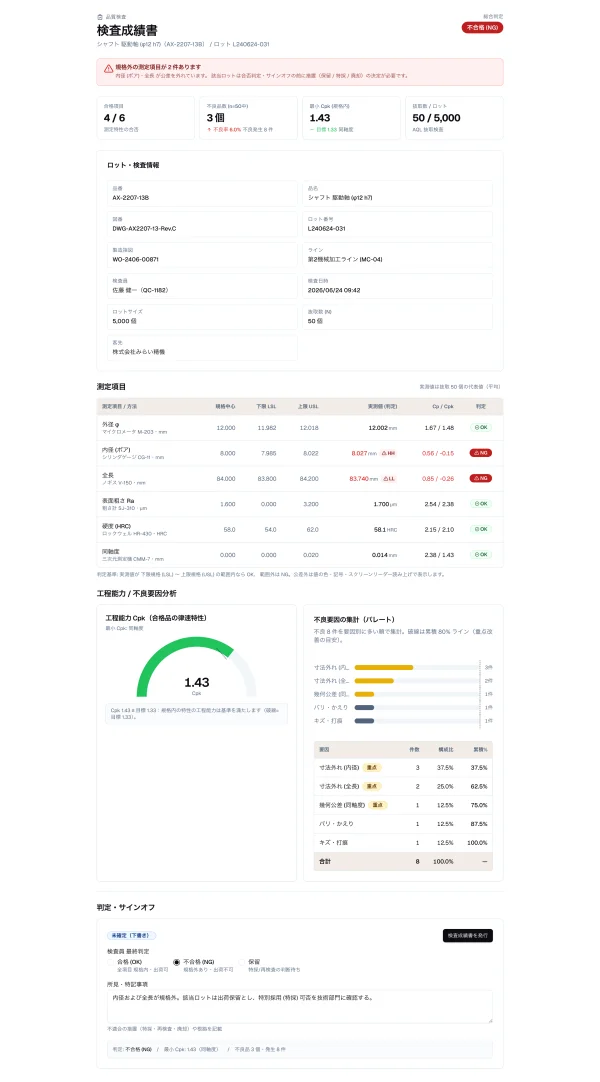Click the red up-arrow icon beside 不良率
The width and height of the screenshot is (600, 1082).
tap(209, 129)
